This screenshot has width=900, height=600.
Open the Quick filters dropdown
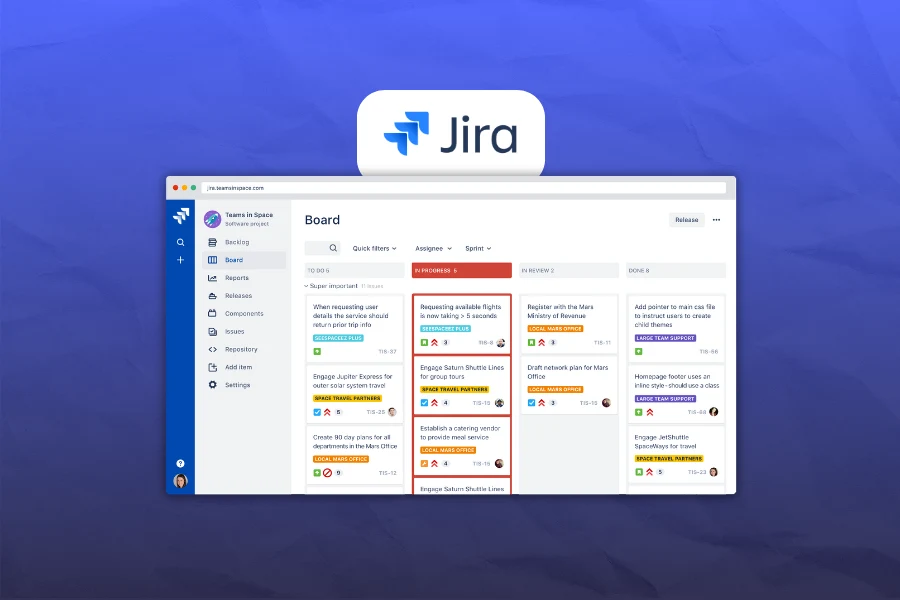[374, 249]
